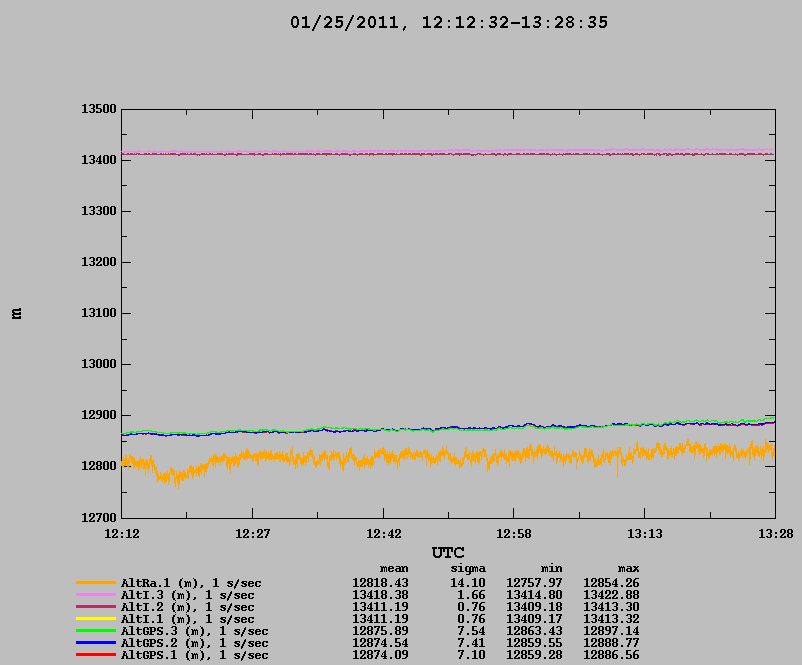Click the x-axis time label 12:42

pyautogui.click(x=383, y=534)
